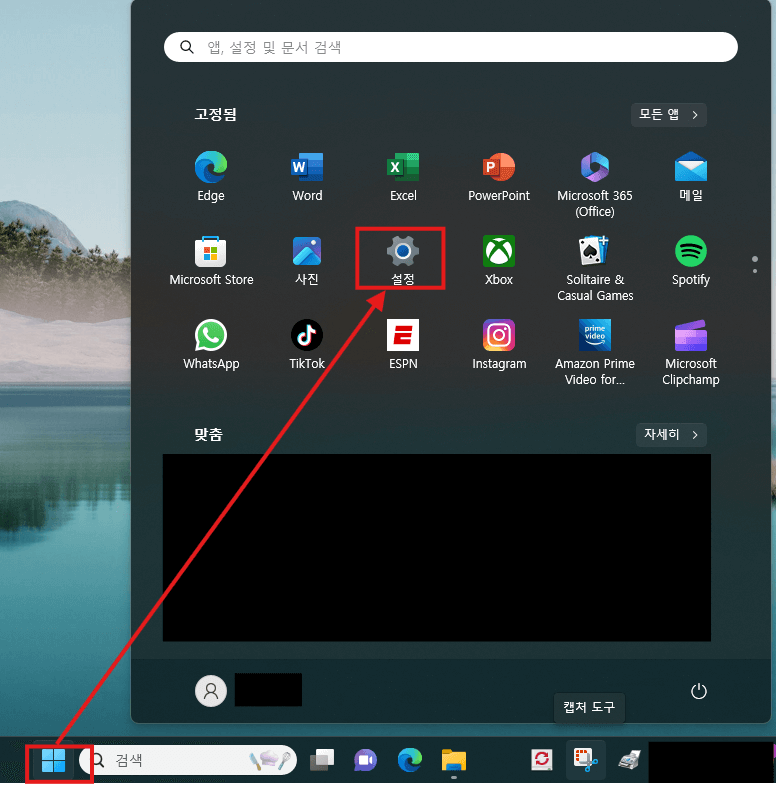Click the red refresh app on taskbar
Screen dimensions: 776x785
click(x=542, y=760)
